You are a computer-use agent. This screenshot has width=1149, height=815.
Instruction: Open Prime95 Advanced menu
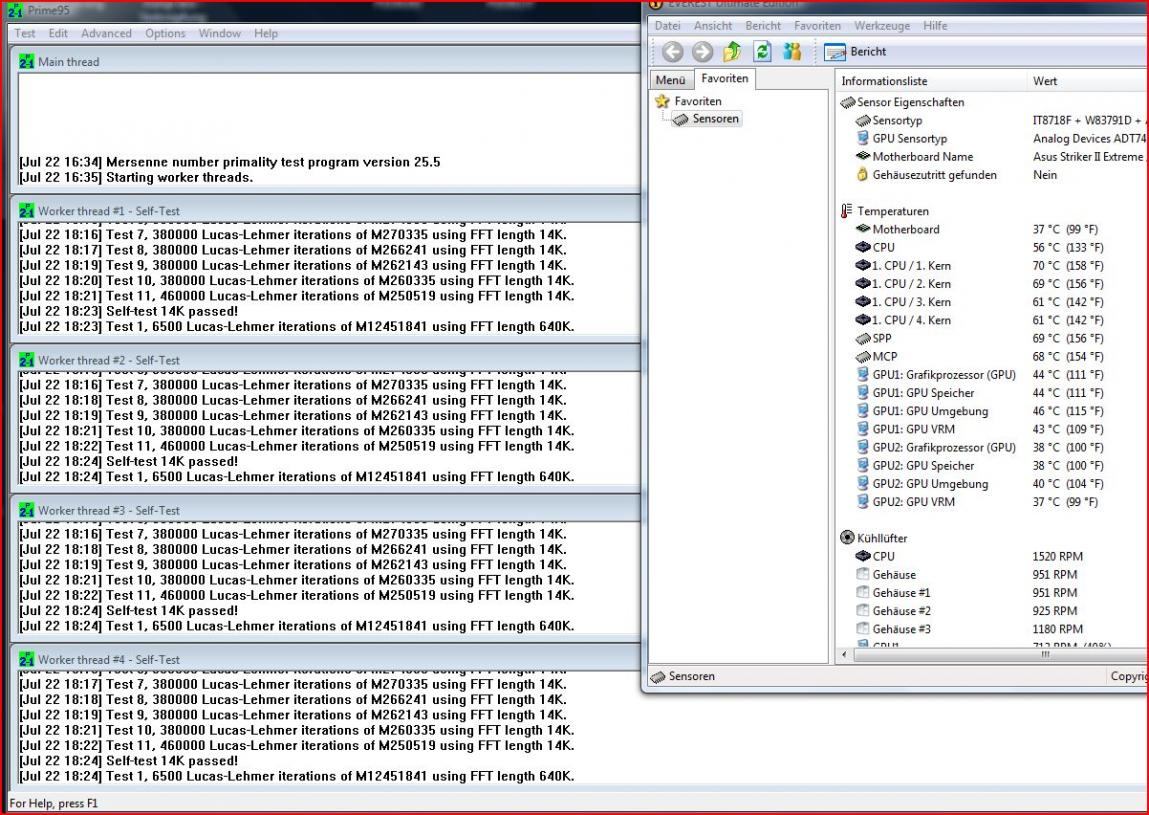click(106, 33)
